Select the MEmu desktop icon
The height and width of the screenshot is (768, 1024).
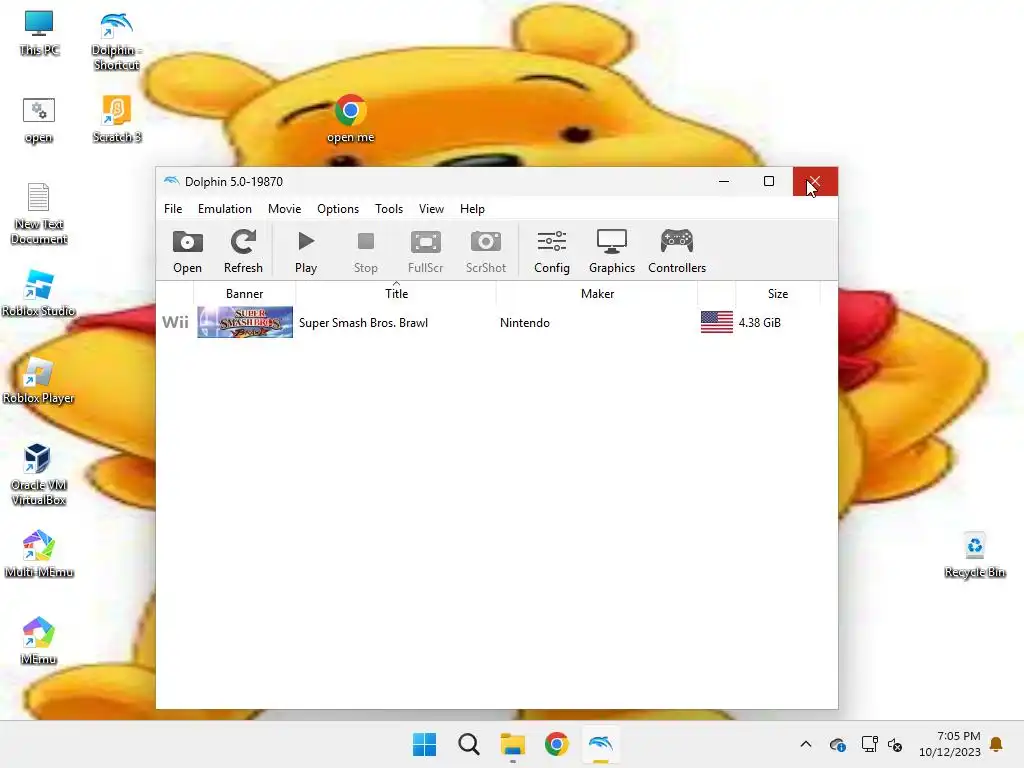(39, 641)
